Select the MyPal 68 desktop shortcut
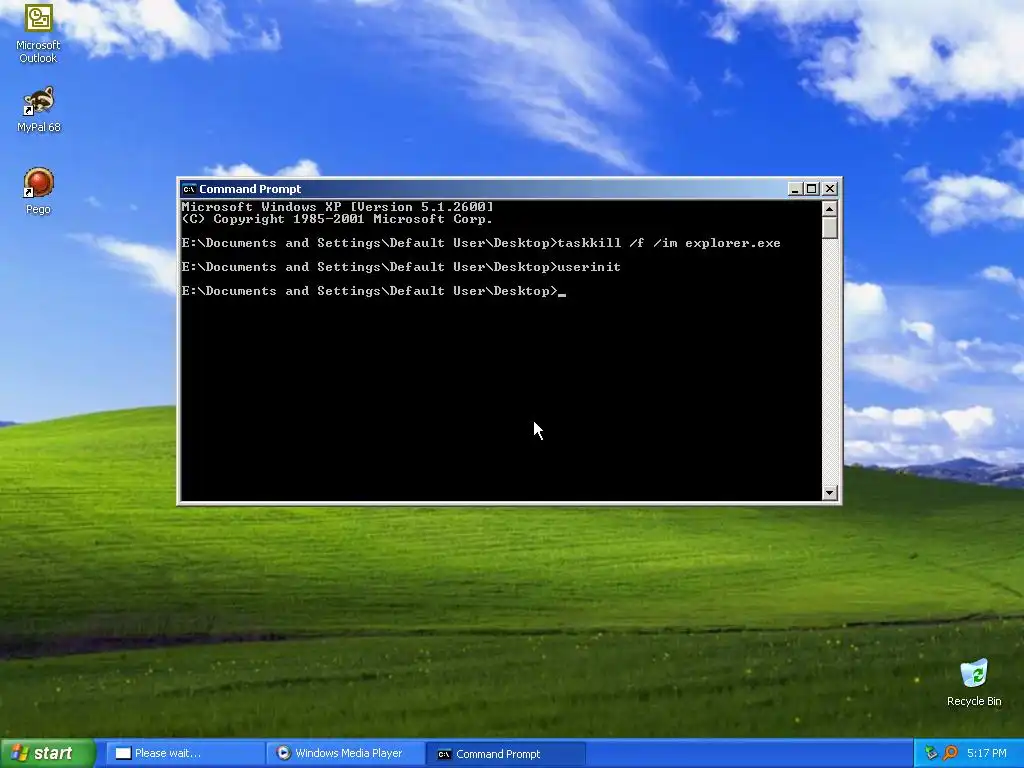This screenshot has height=768, width=1024. click(x=38, y=110)
